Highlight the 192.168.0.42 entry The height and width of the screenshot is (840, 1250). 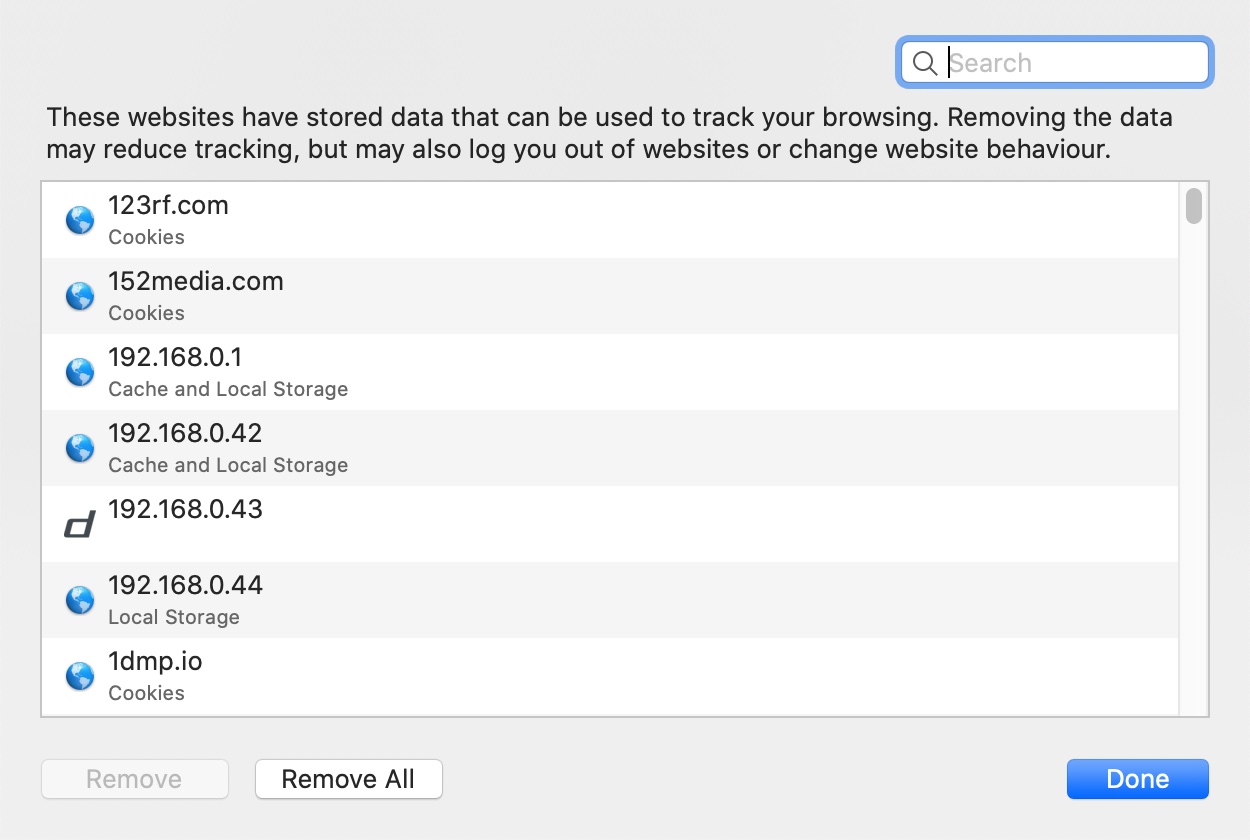[610, 448]
